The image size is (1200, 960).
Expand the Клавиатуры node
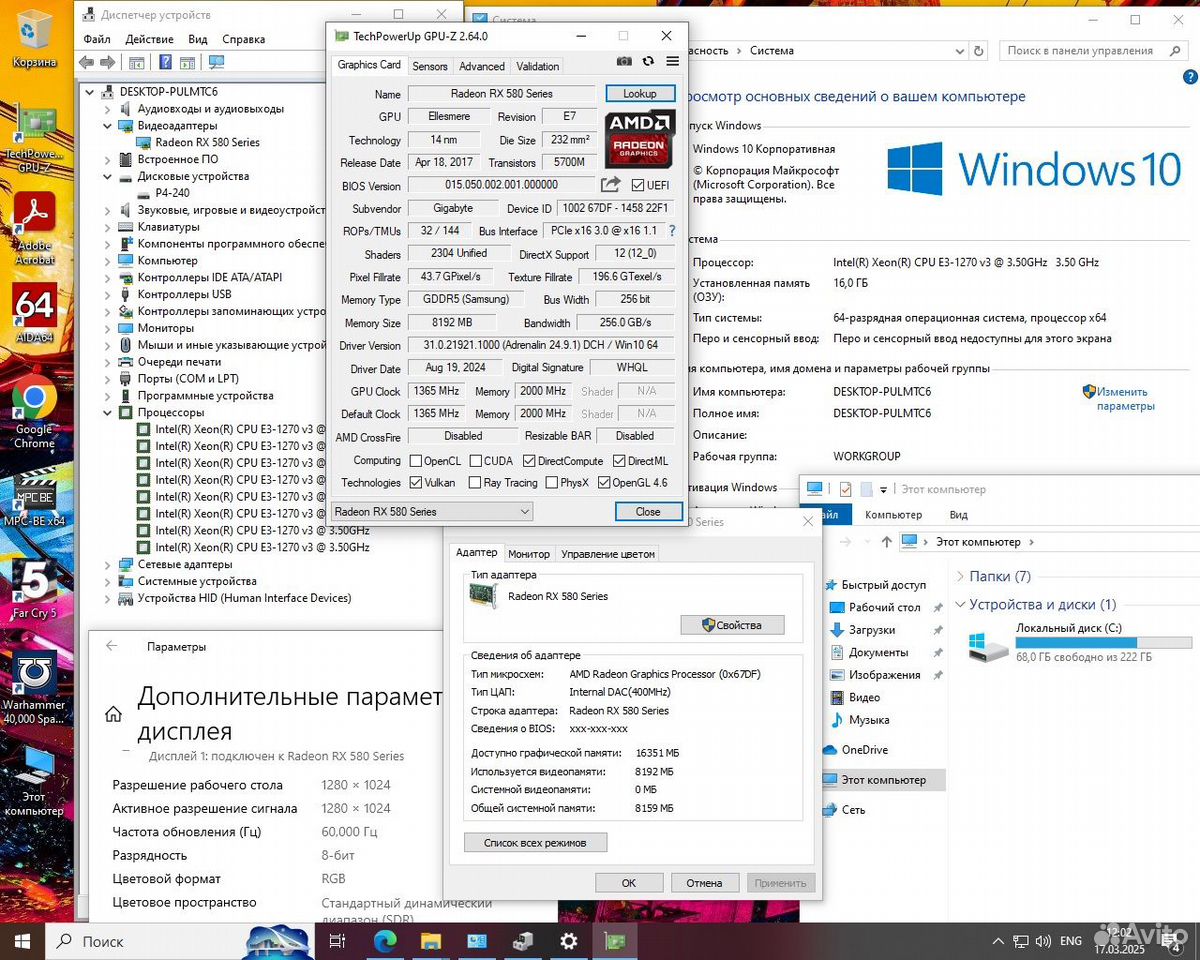click(108, 227)
